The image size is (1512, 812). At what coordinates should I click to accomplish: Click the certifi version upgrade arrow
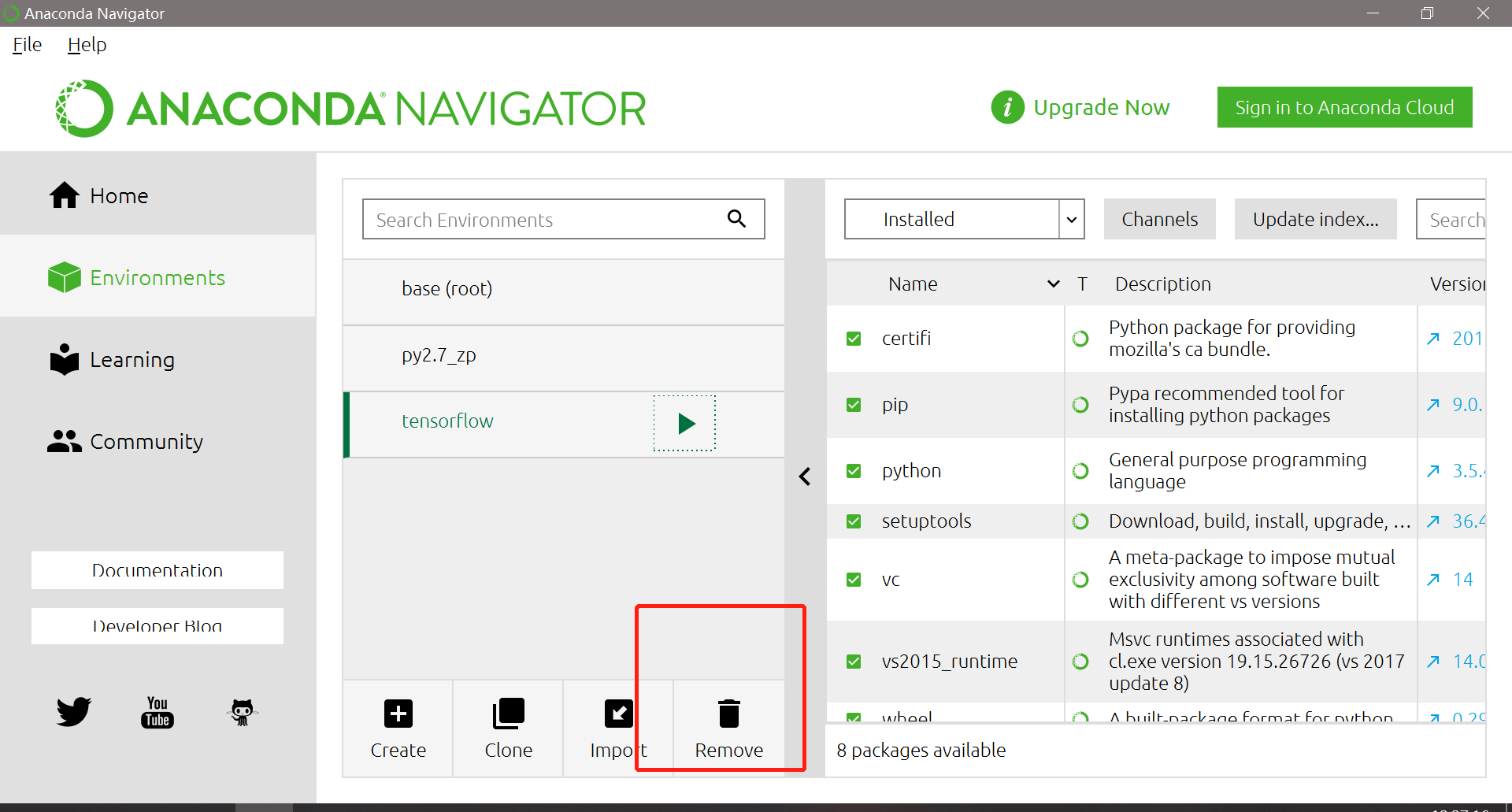(1433, 339)
